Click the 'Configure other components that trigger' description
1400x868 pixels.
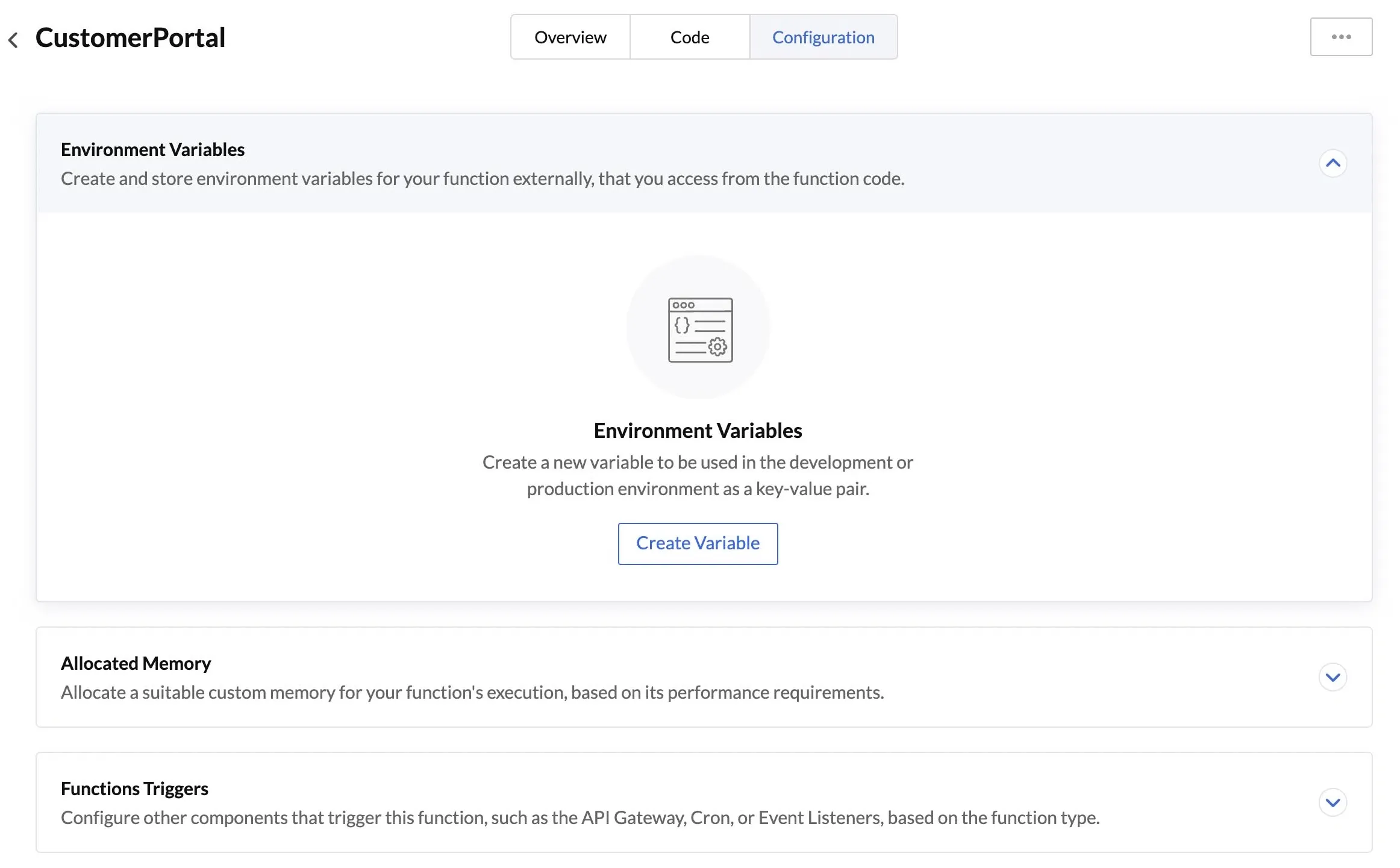click(x=580, y=817)
